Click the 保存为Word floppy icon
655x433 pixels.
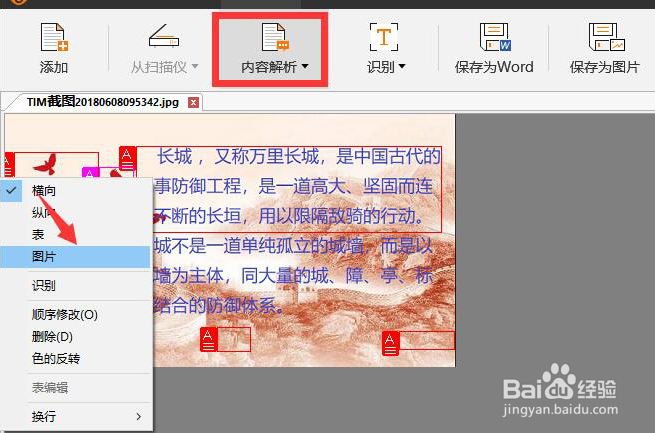click(495, 37)
